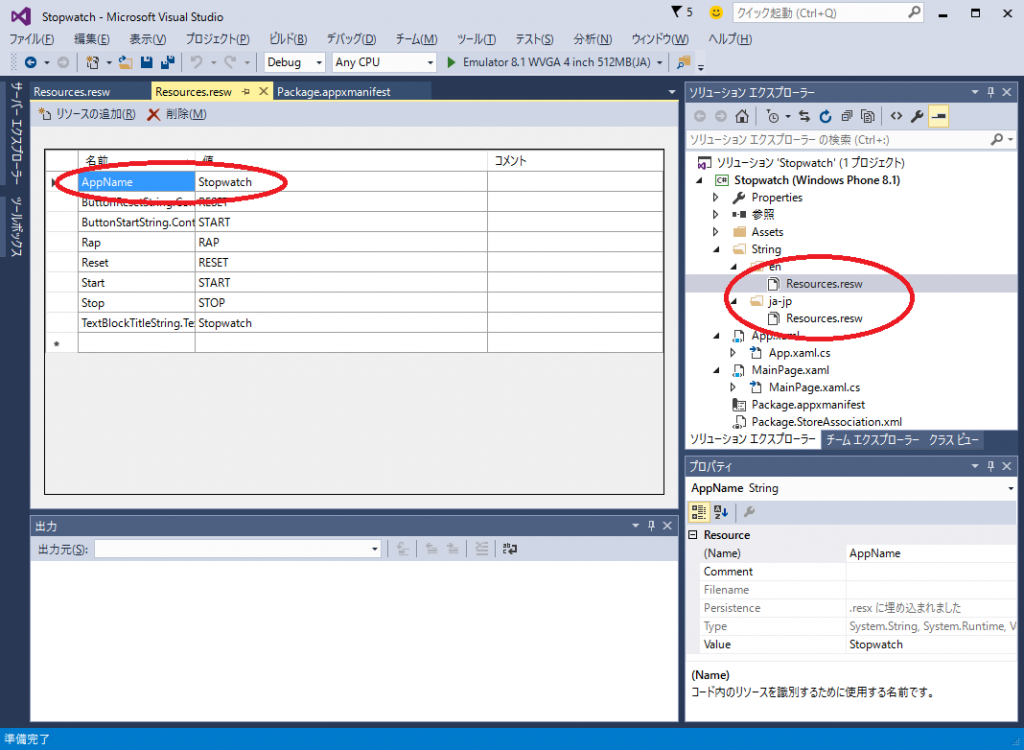Image resolution: width=1024 pixels, height=750 pixels.
Task: Click the View Code icon in Solution Explorer
Action: click(896, 116)
